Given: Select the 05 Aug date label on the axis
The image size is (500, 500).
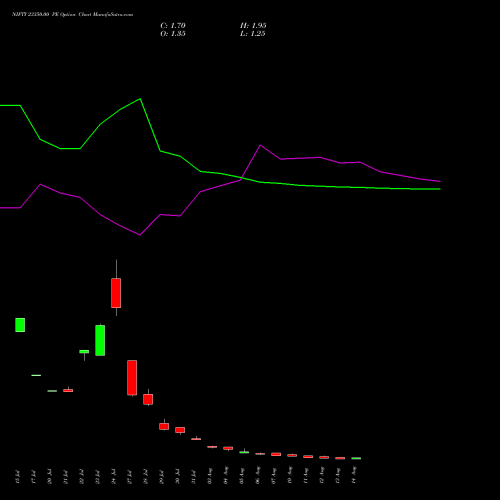Looking at the screenshot, I should click(242, 476).
